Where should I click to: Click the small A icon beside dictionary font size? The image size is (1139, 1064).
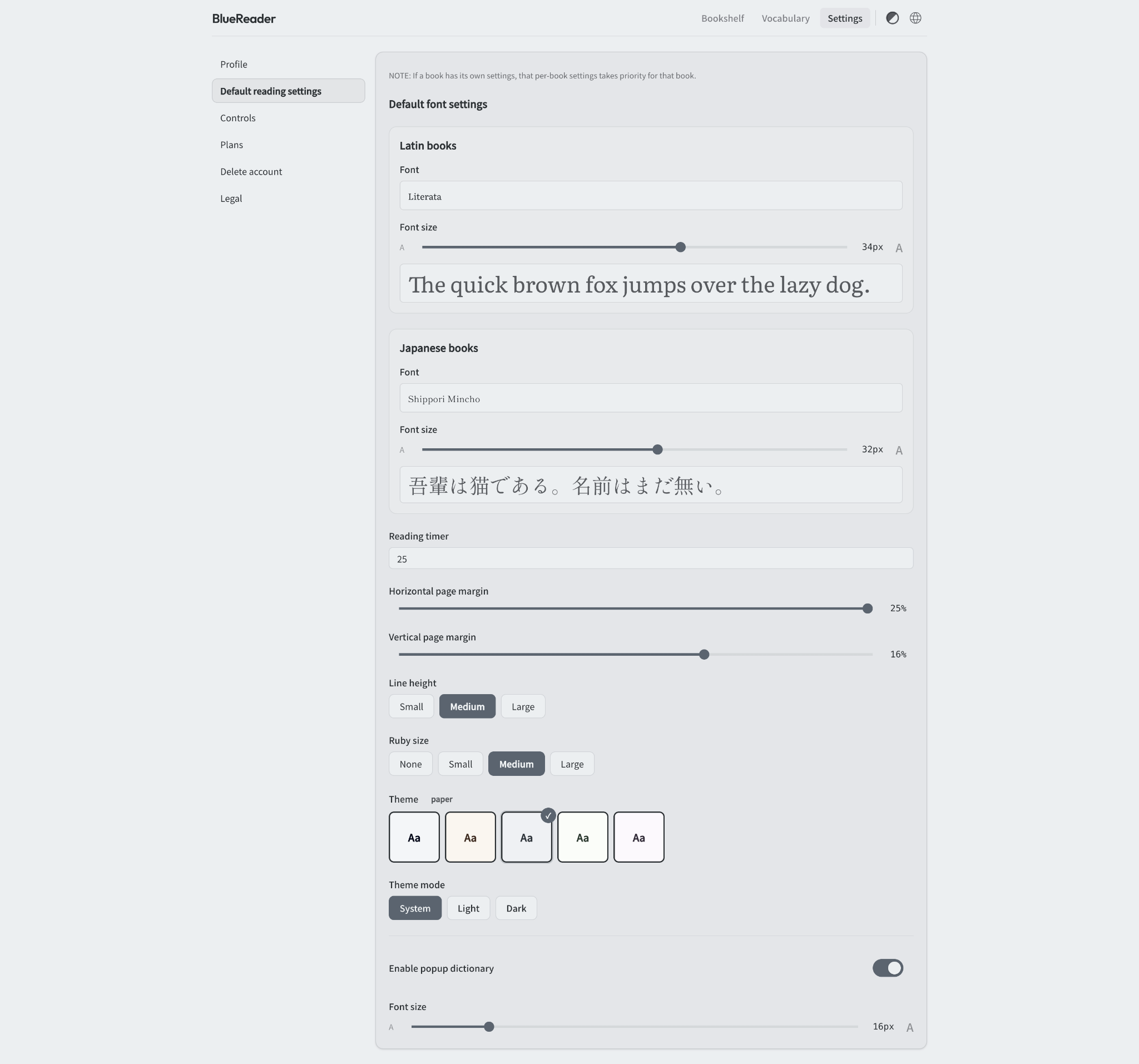392,1027
